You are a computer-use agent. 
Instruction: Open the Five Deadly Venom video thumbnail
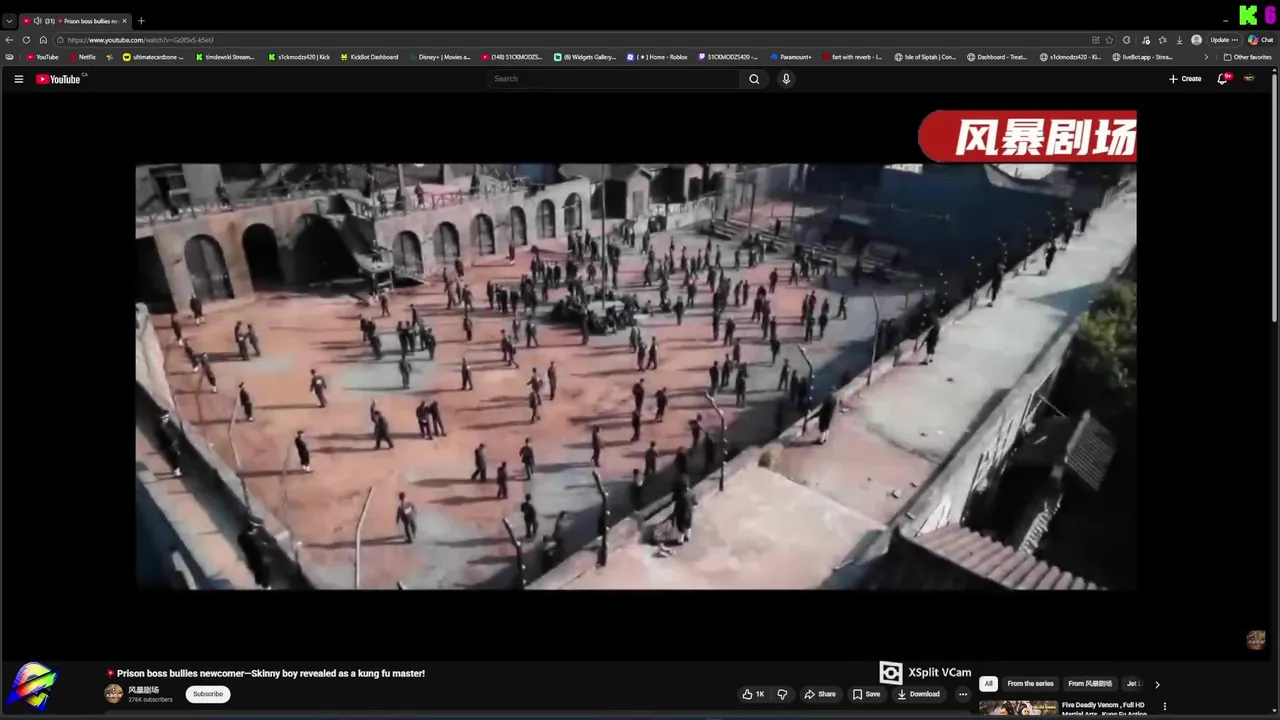(x=1018, y=709)
